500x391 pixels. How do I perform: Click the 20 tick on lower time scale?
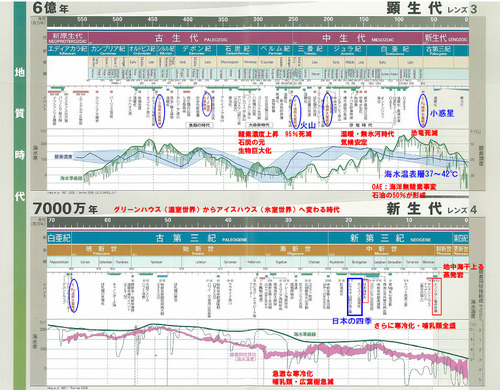pos(348,220)
